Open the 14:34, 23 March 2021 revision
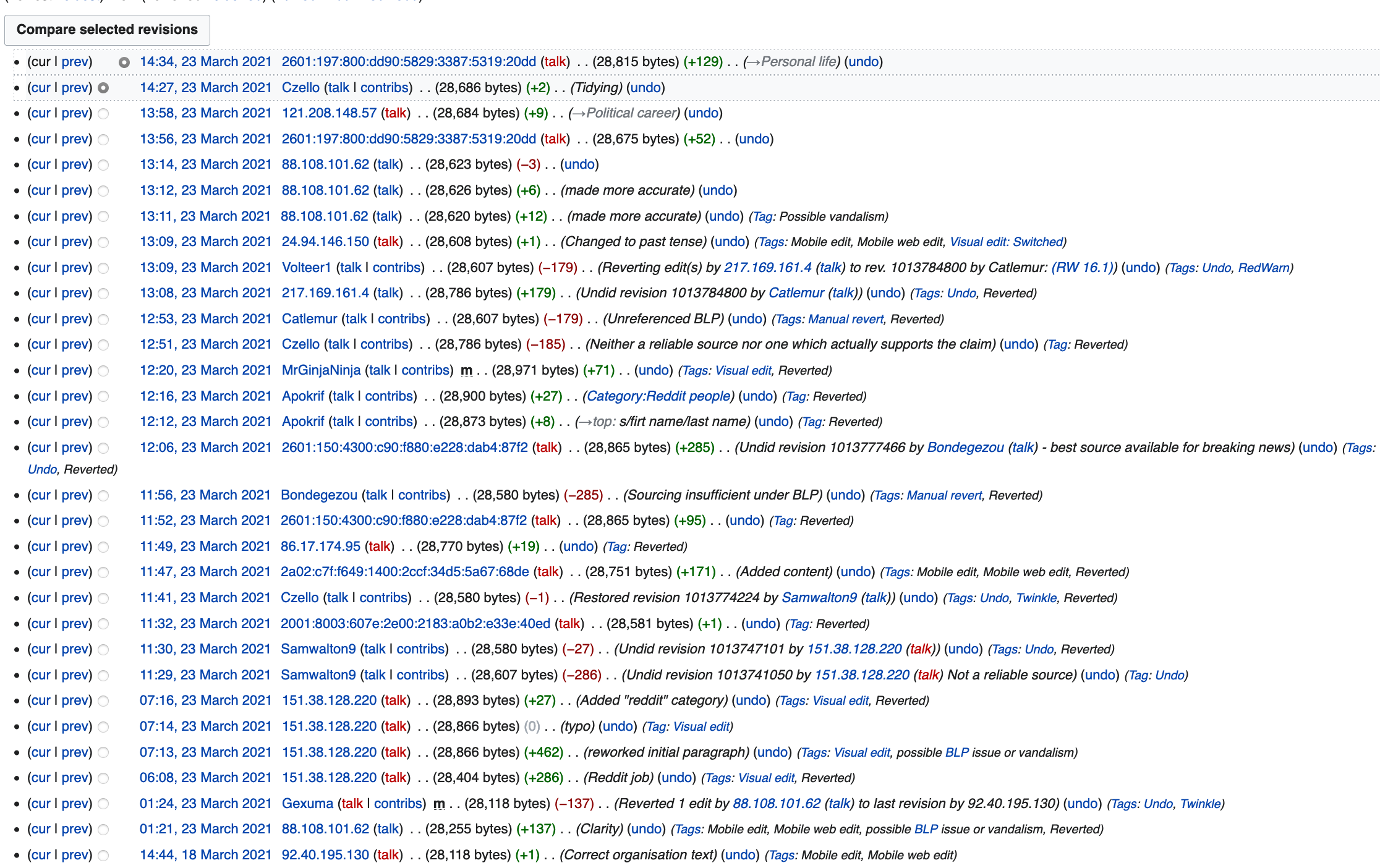 [x=205, y=62]
